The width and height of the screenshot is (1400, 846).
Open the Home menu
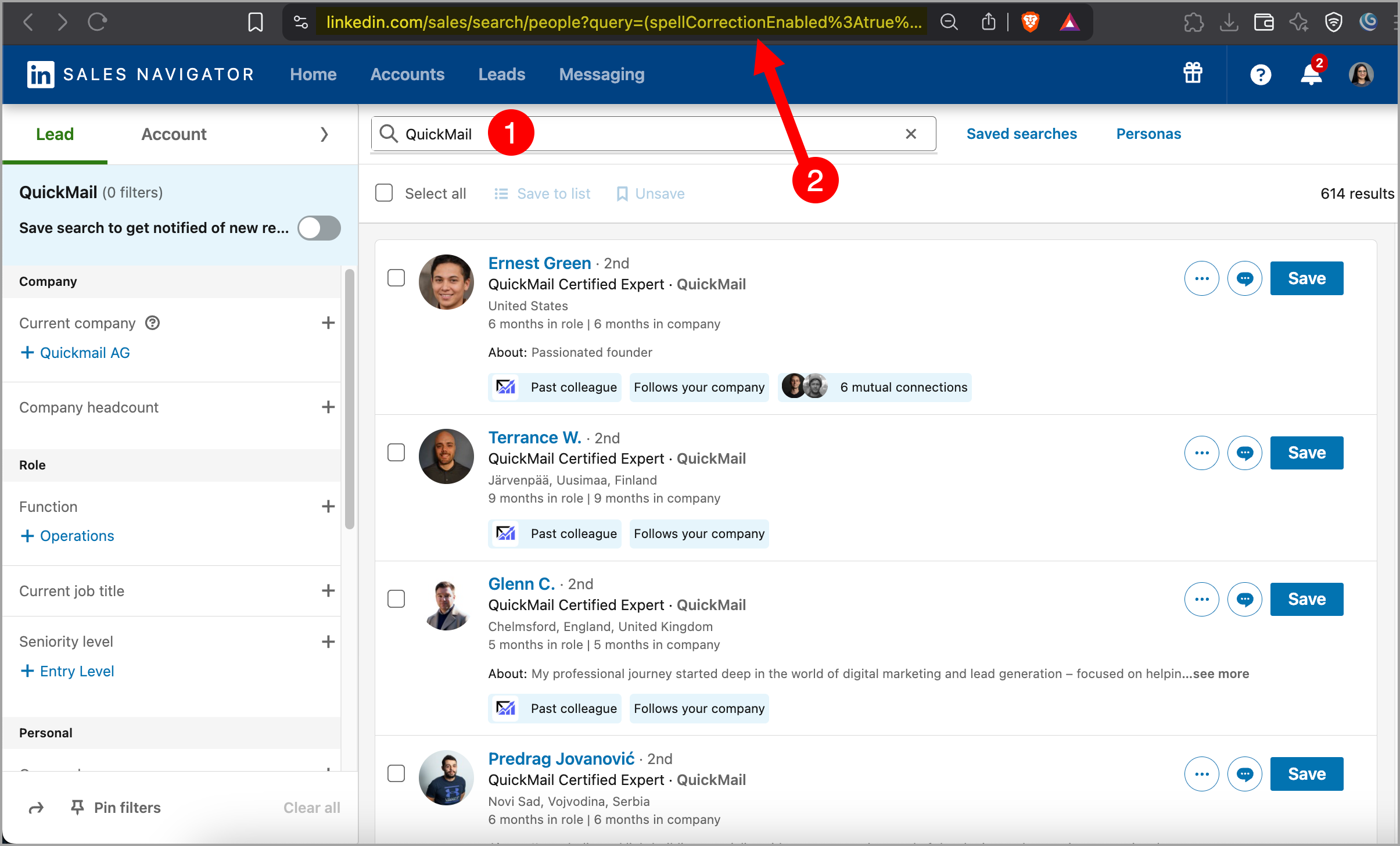[x=313, y=74]
